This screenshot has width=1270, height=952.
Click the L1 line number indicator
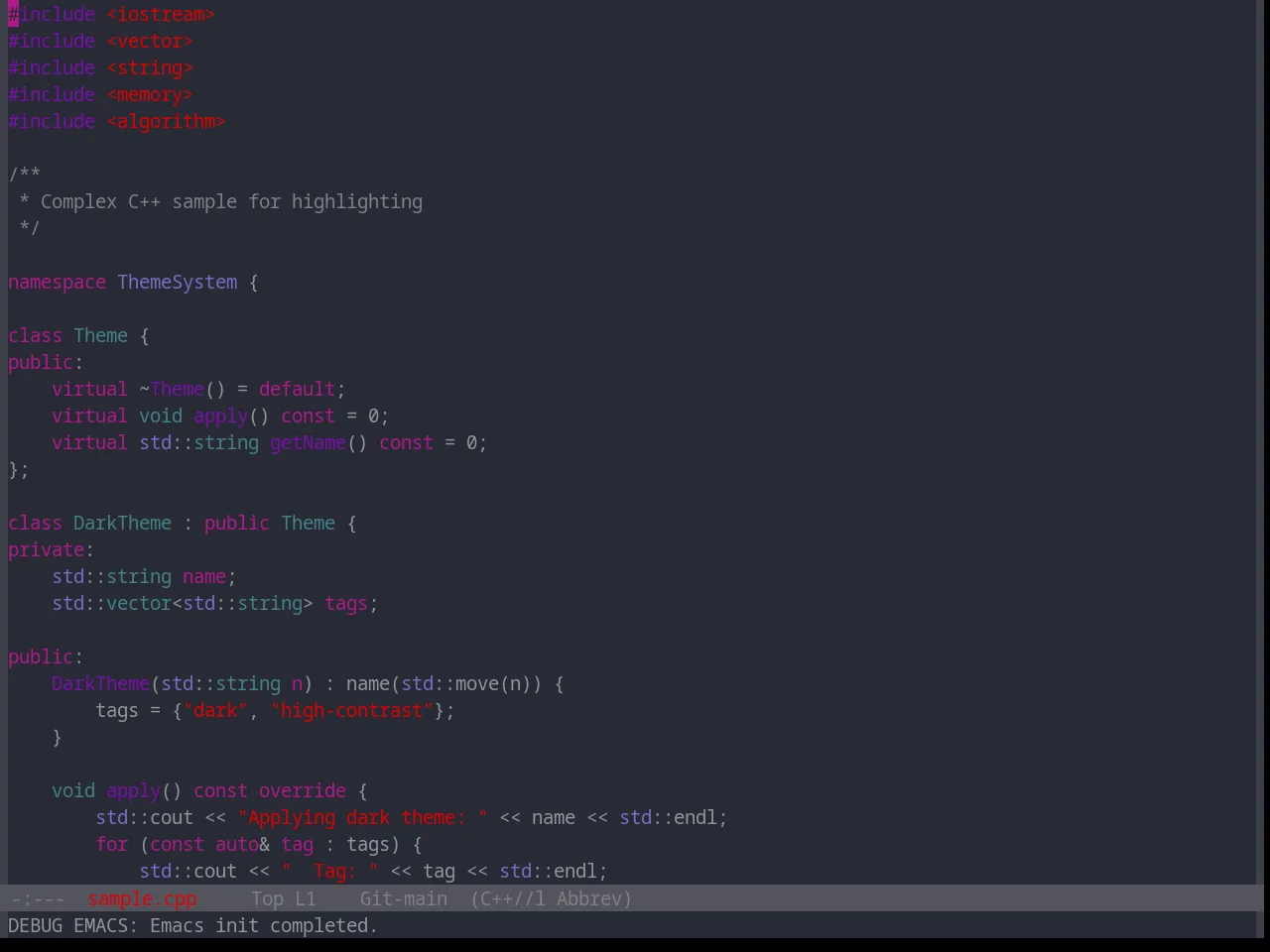(x=306, y=898)
